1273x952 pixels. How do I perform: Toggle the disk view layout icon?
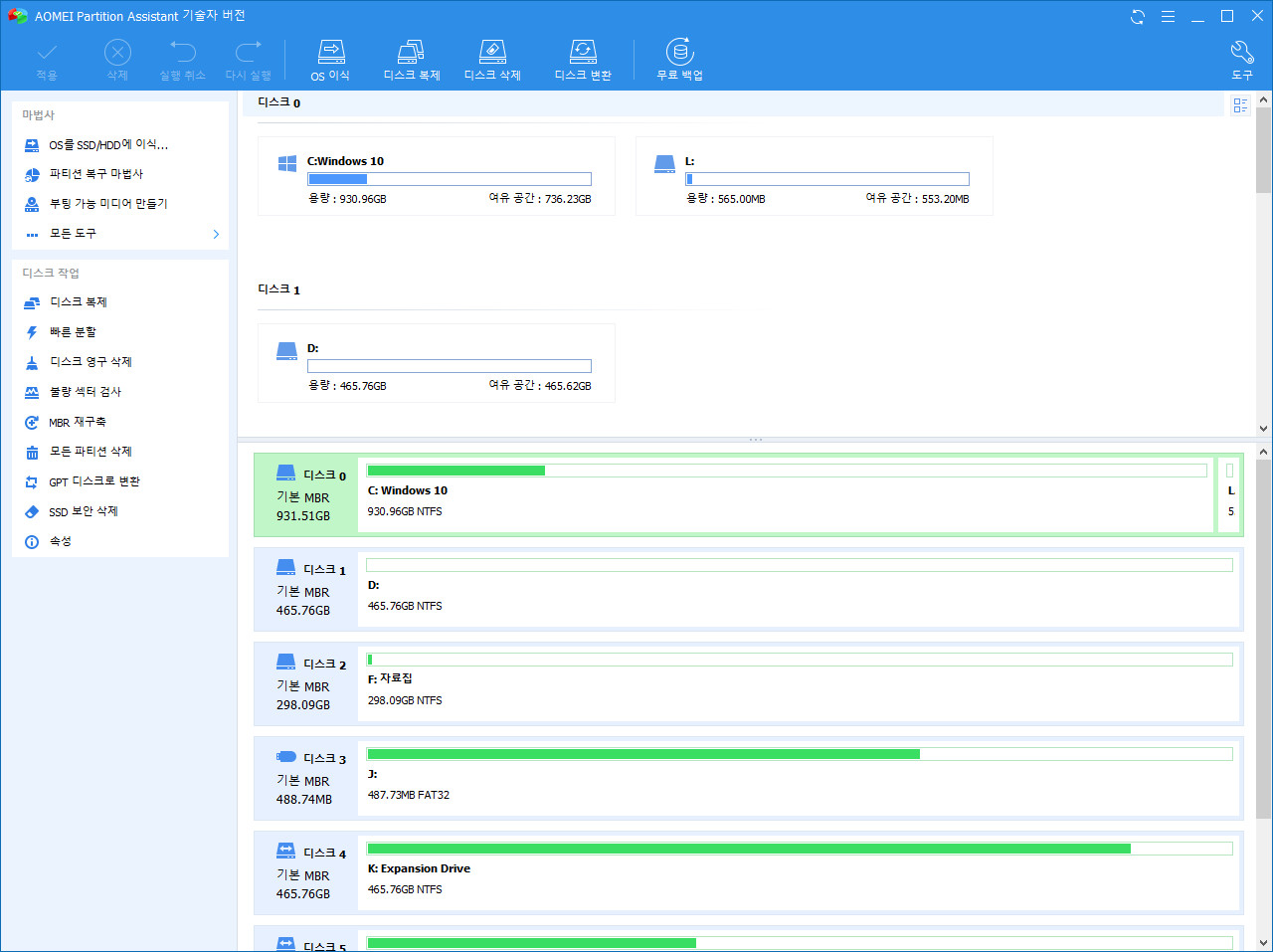tap(1240, 104)
